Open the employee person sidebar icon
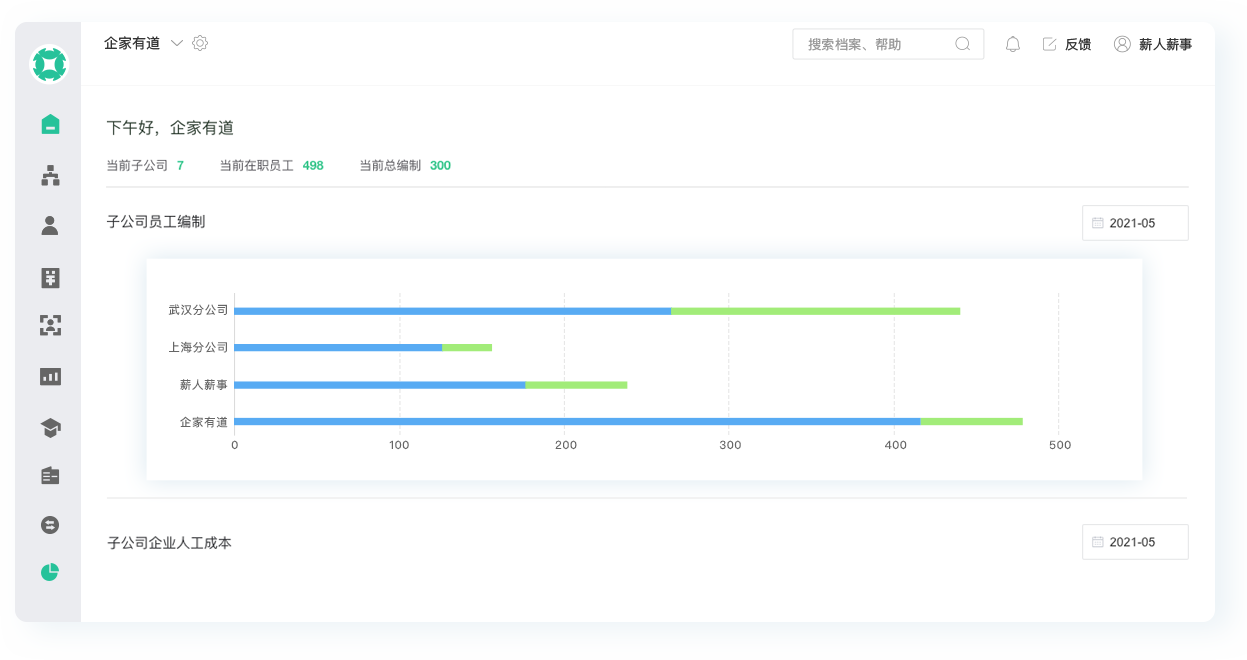Viewport: 1247px width, 660px height. (x=50, y=225)
